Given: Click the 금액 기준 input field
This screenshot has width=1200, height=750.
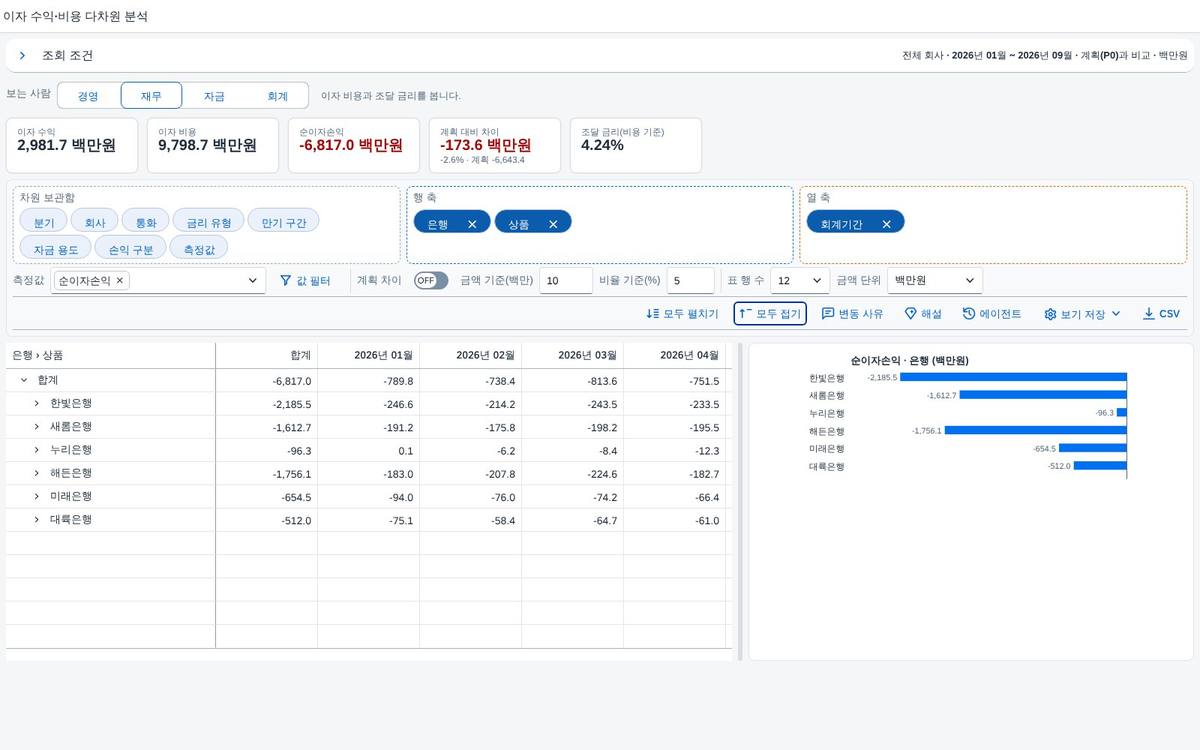Looking at the screenshot, I should click(x=566, y=281).
